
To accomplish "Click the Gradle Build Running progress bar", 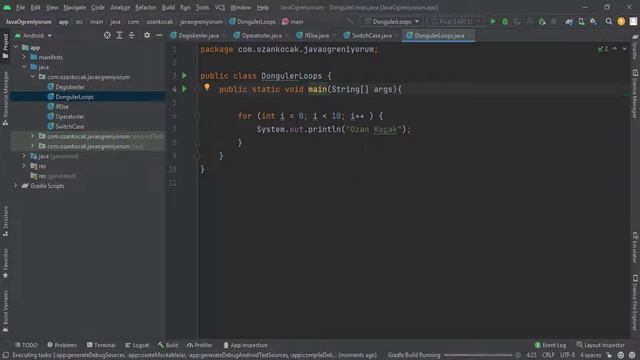I will click(x=478, y=355).
